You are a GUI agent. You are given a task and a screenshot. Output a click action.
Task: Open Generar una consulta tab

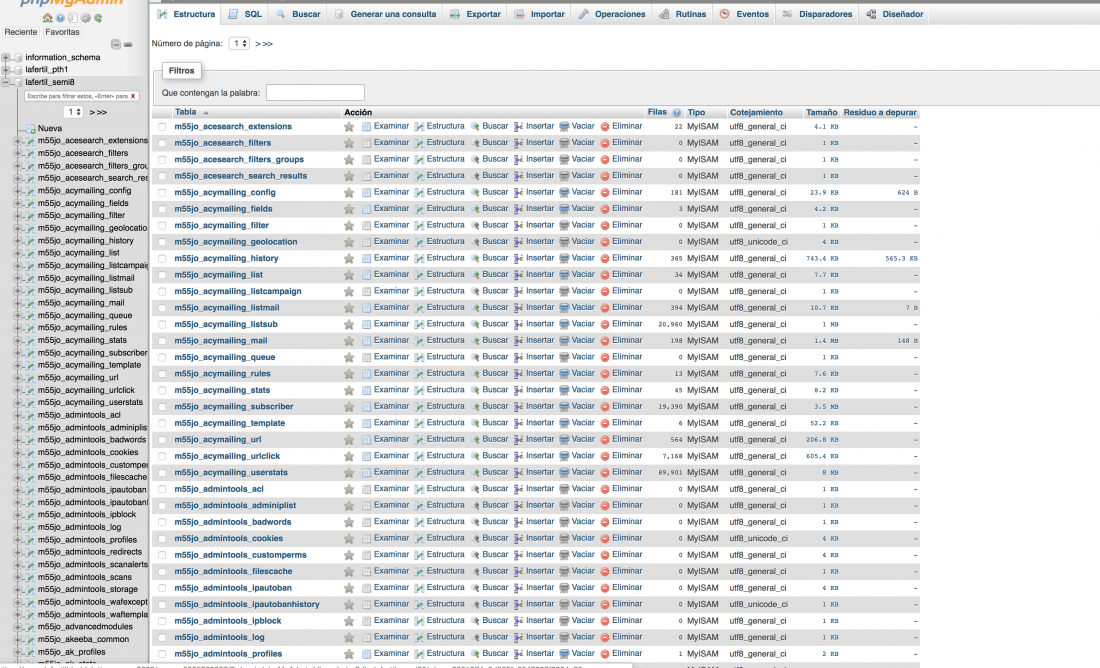tap(385, 14)
